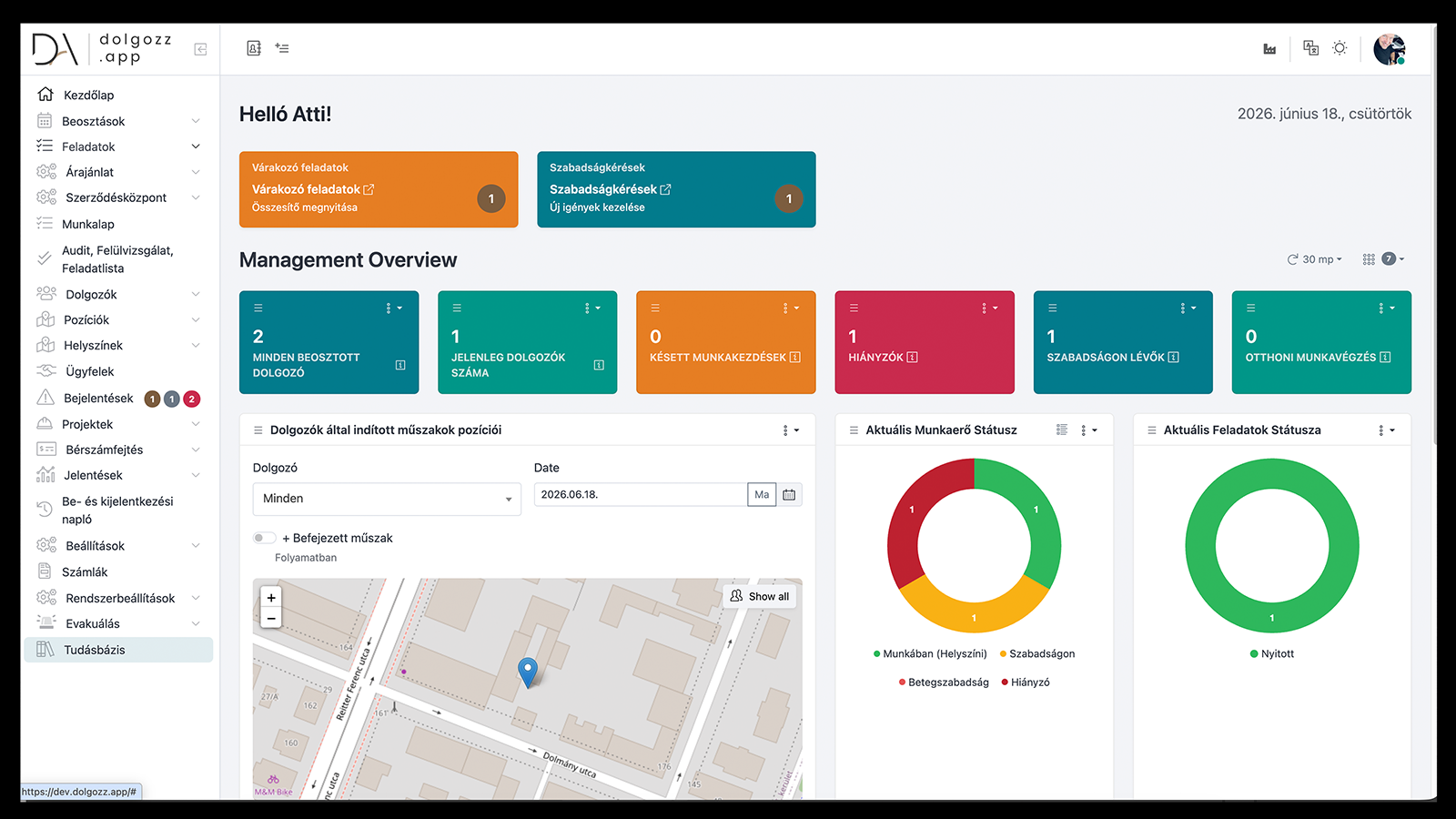Toggle Betegszabadság legend item

(x=944, y=682)
